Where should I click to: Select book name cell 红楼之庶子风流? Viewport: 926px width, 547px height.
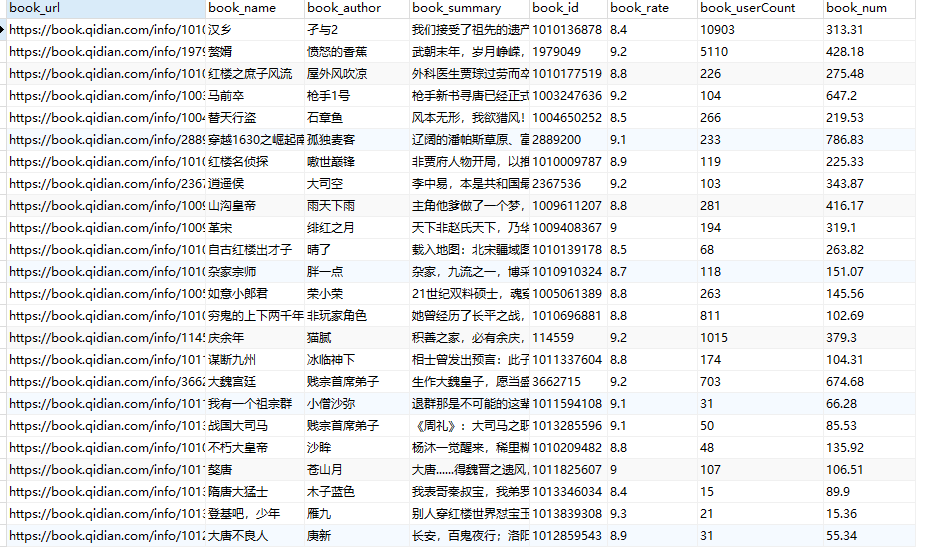tap(255, 73)
